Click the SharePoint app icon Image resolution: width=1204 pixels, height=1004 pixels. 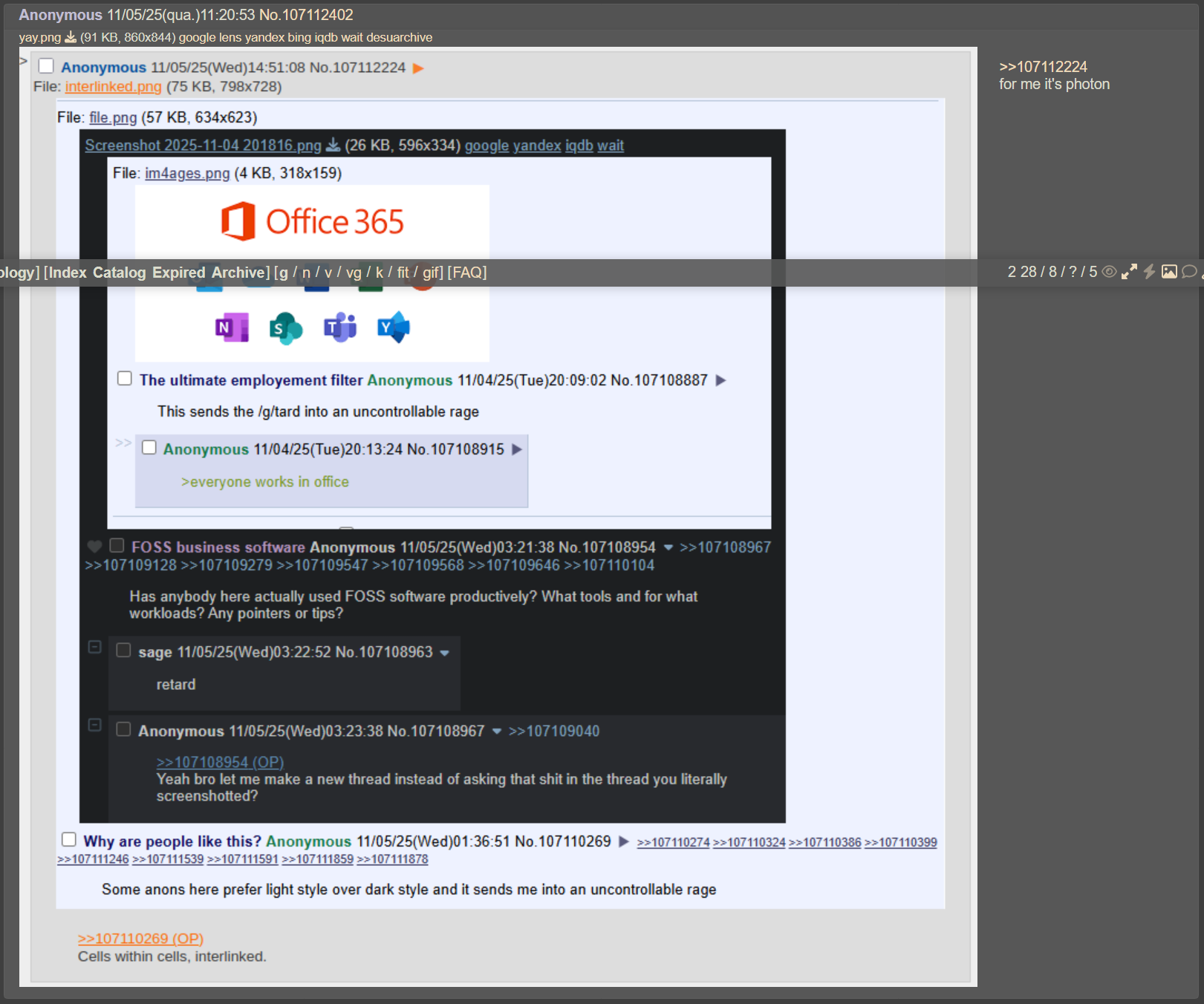tap(286, 327)
